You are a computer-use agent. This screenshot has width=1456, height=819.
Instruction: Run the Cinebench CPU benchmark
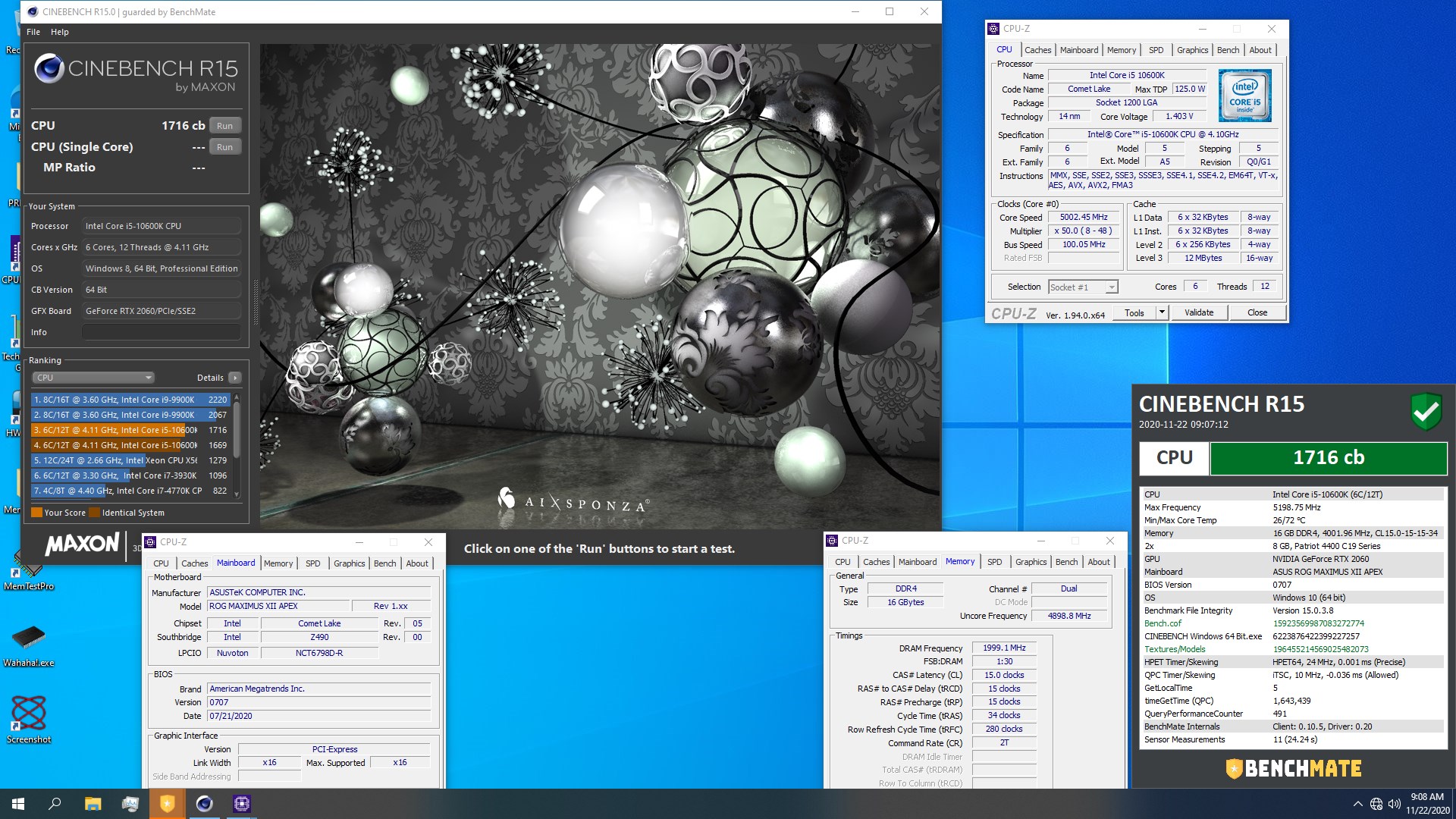click(x=224, y=126)
